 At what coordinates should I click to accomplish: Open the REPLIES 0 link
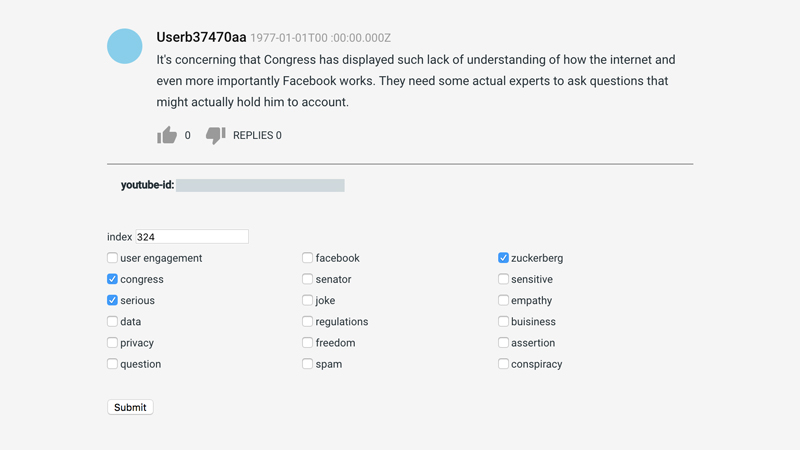257,135
